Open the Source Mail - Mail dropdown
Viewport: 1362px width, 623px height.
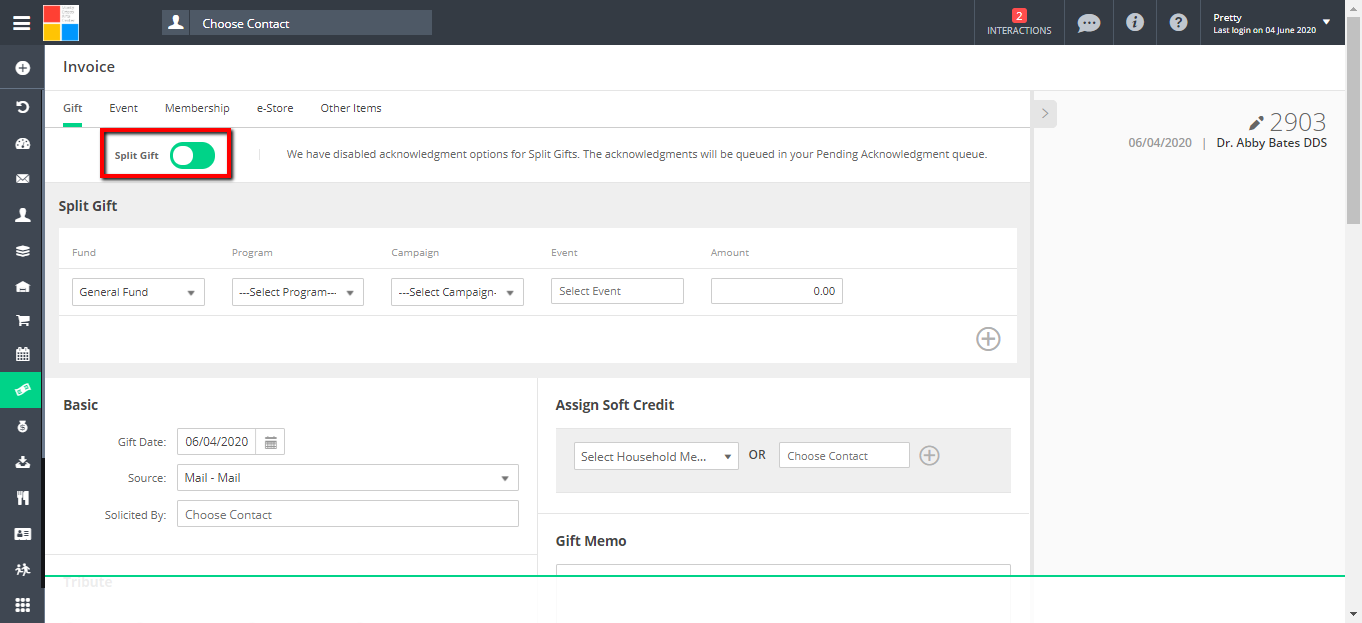pyautogui.click(x=348, y=478)
